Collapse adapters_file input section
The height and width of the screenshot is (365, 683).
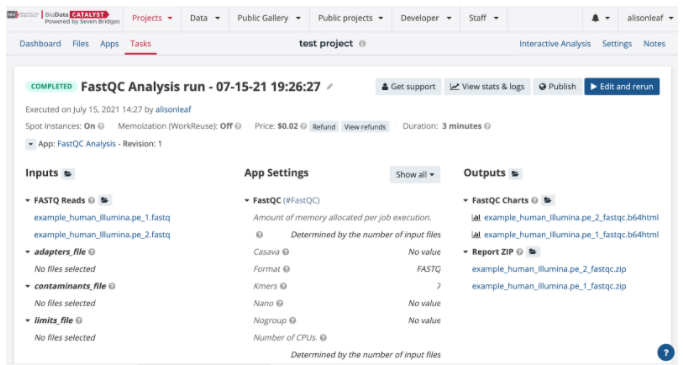[x=27, y=252]
